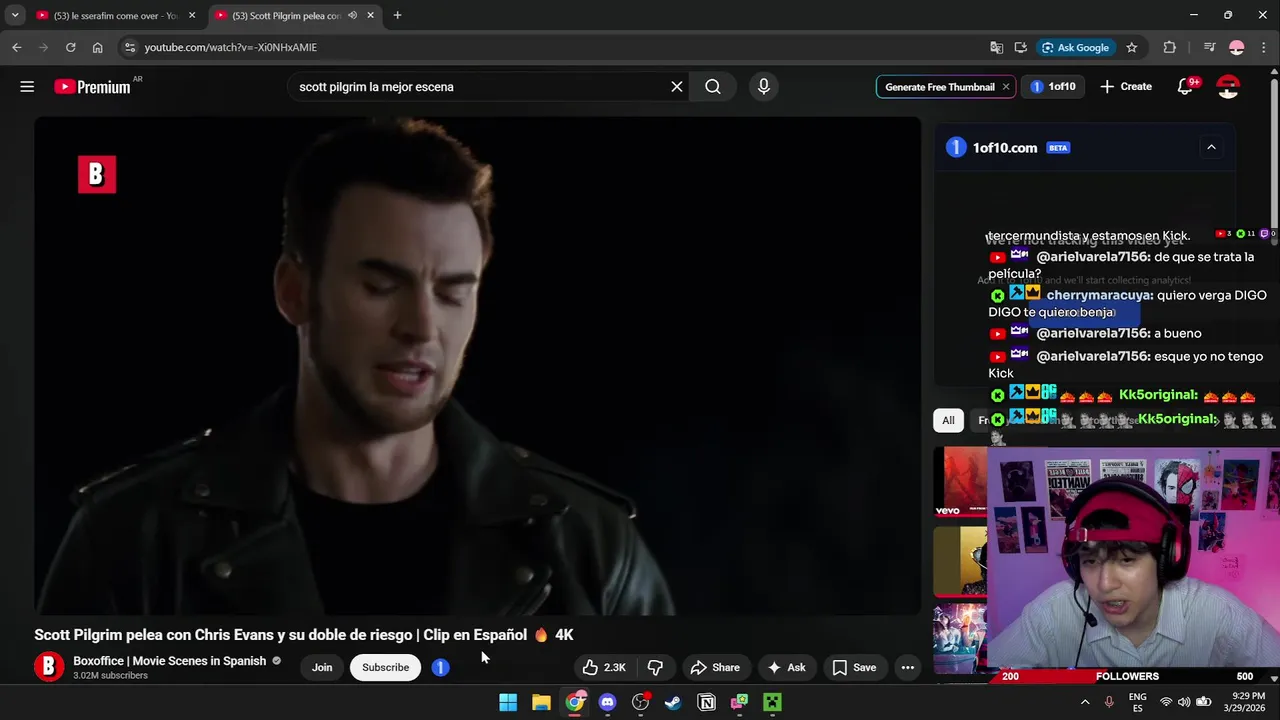
Task: Launch Steam from the taskbar
Action: [x=673, y=702]
